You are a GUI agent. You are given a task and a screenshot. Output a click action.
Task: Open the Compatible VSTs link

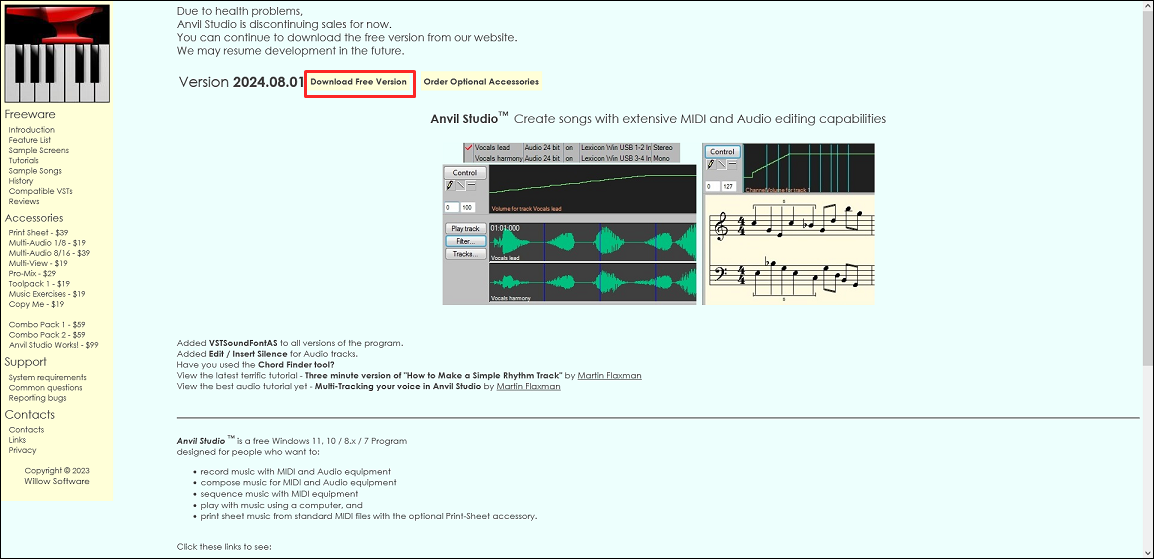coord(40,191)
